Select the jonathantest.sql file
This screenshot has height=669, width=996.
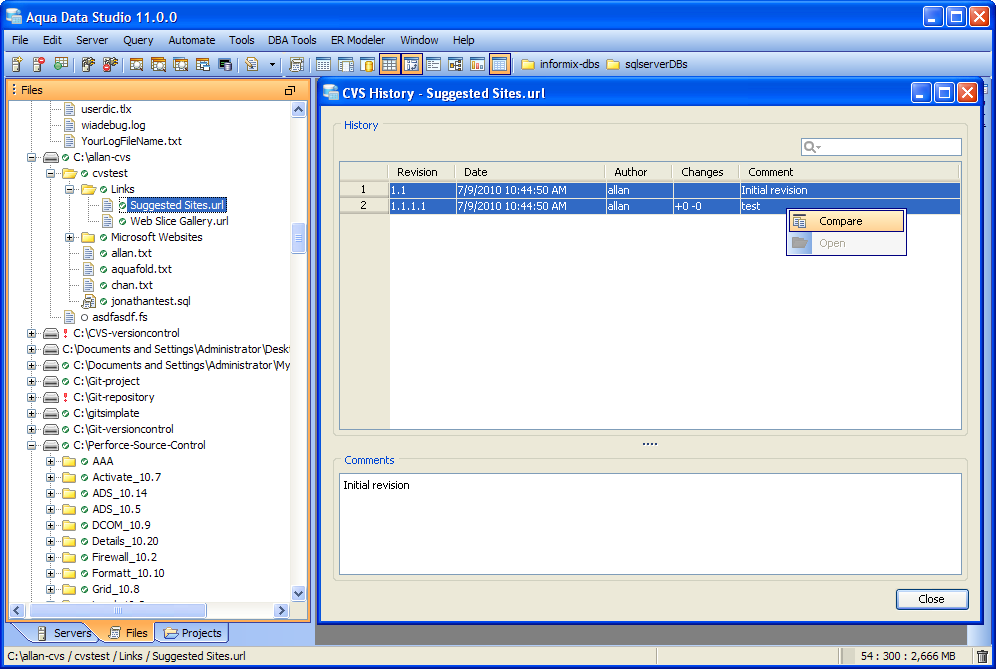tap(151, 301)
